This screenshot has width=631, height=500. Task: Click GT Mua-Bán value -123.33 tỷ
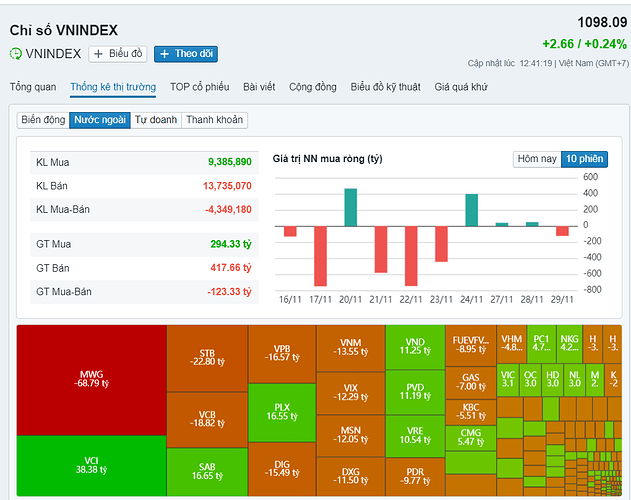pyautogui.click(x=229, y=292)
